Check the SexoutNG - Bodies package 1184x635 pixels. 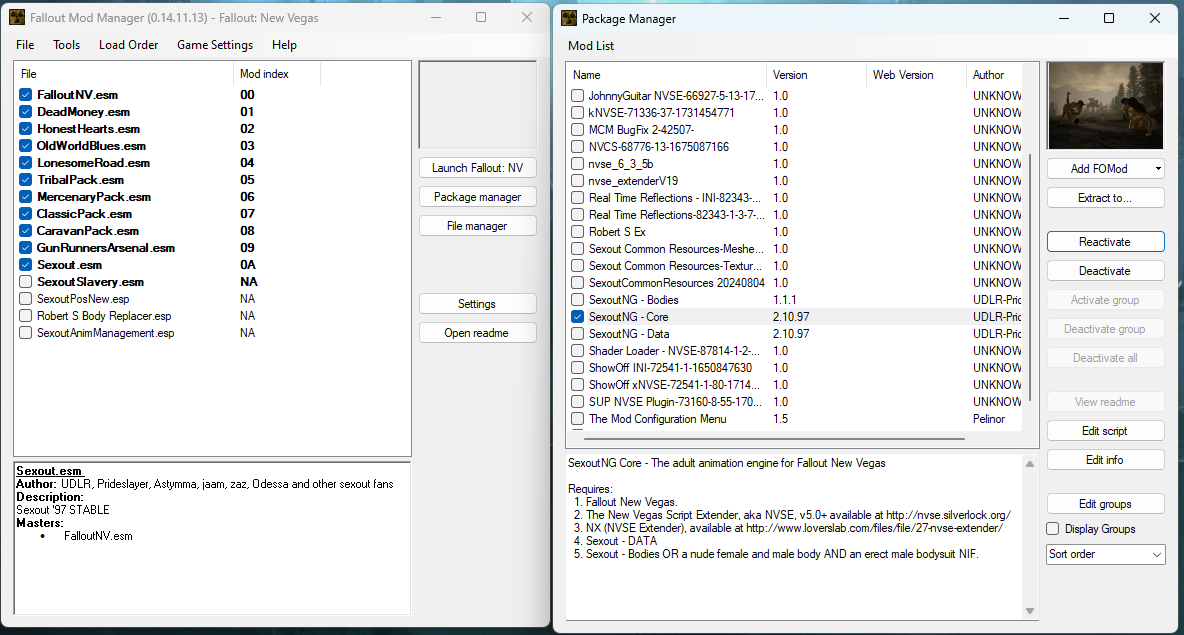pyautogui.click(x=578, y=300)
